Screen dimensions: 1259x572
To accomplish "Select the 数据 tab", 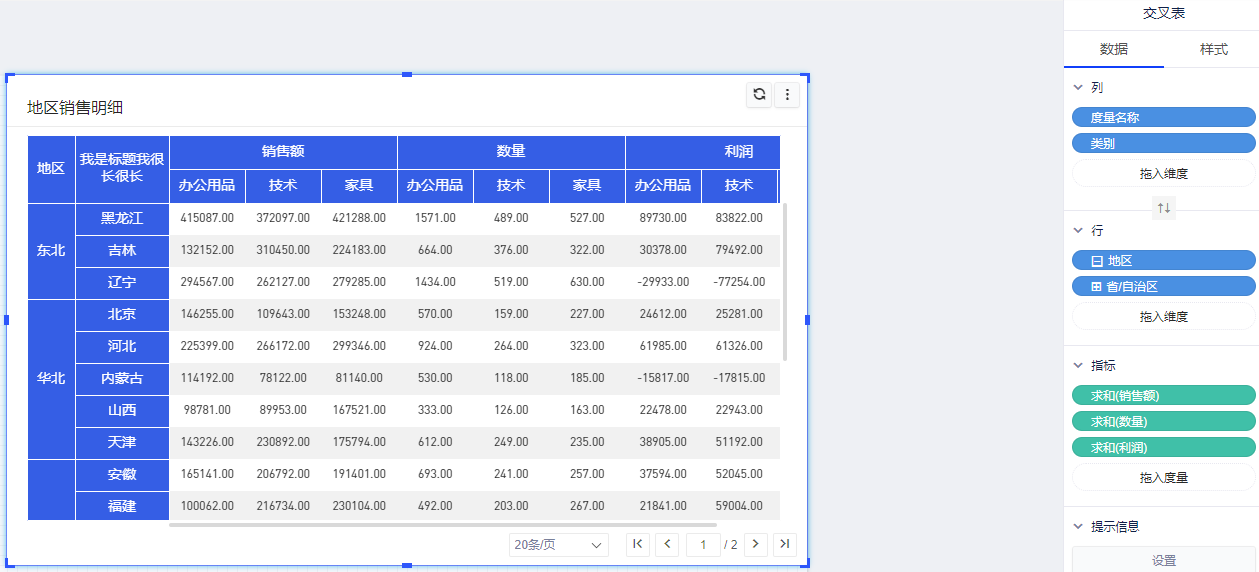I will [x=1114, y=49].
